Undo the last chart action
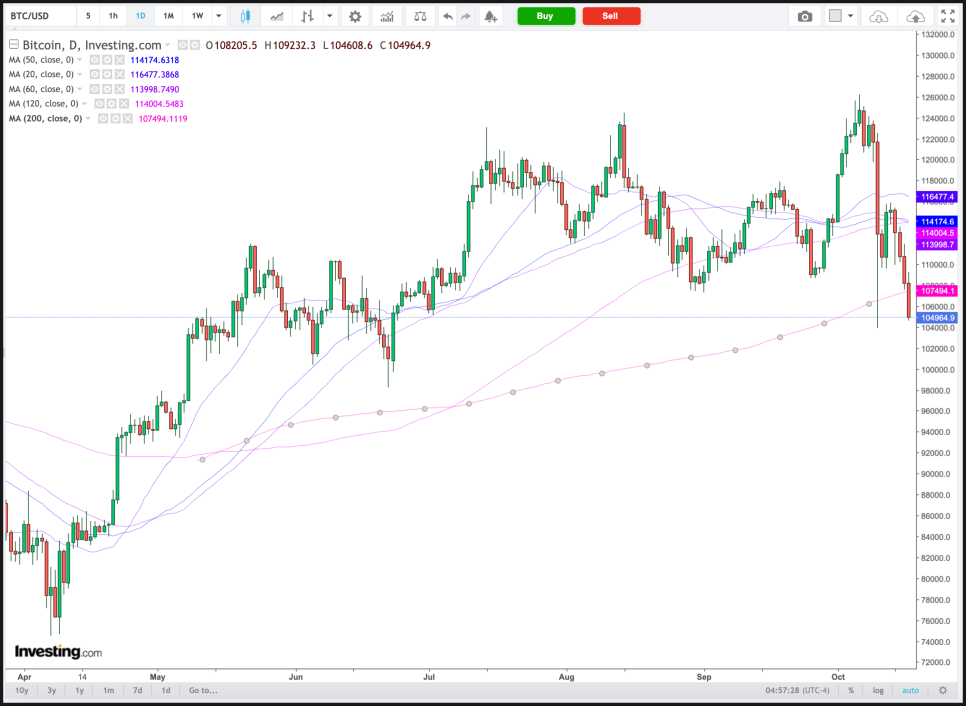This screenshot has width=966, height=706. 448,16
